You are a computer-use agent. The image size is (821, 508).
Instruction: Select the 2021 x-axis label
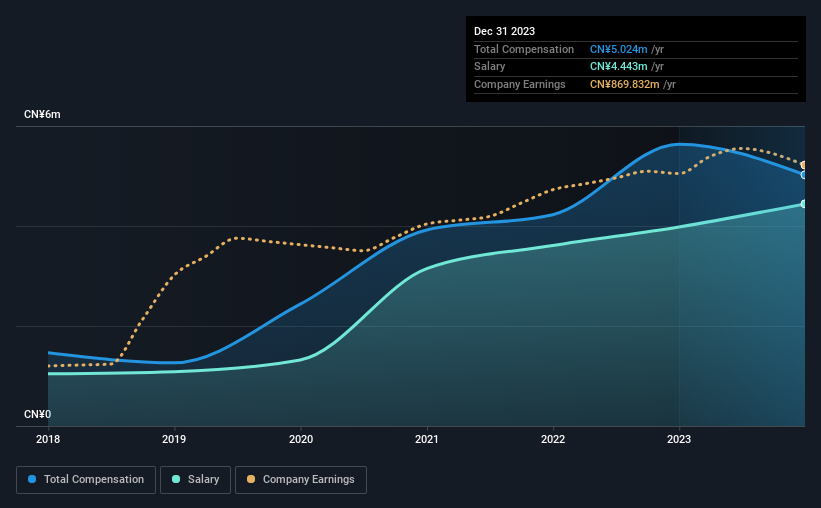point(427,439)
